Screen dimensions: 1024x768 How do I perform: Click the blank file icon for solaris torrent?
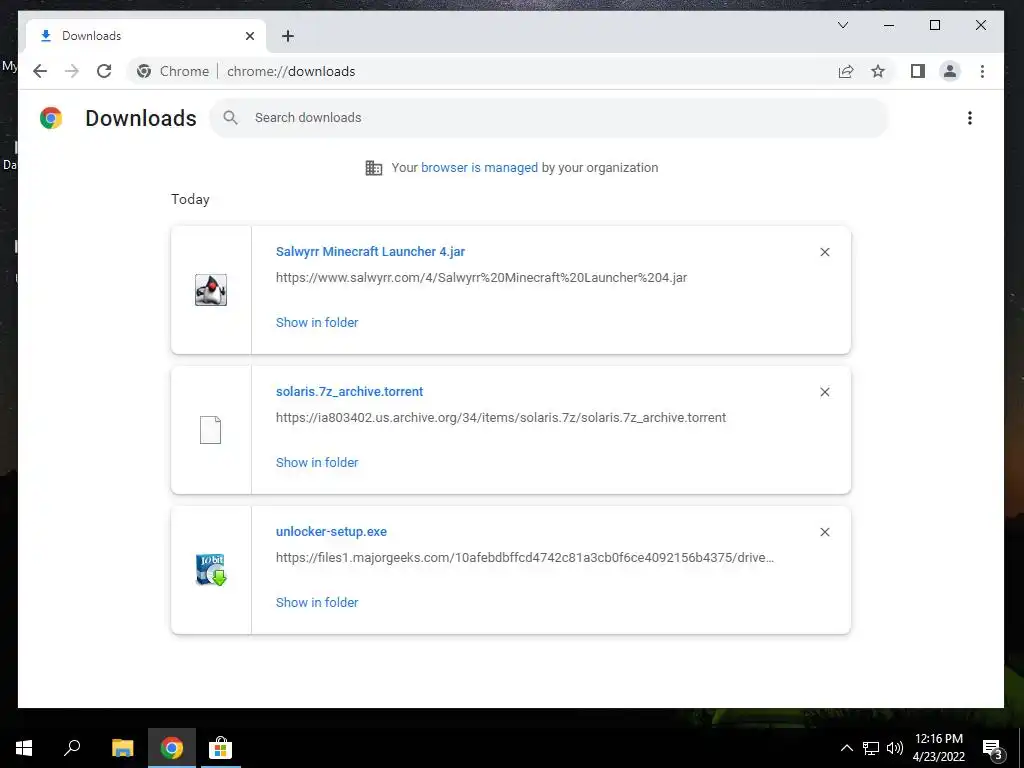coord(210,430)
